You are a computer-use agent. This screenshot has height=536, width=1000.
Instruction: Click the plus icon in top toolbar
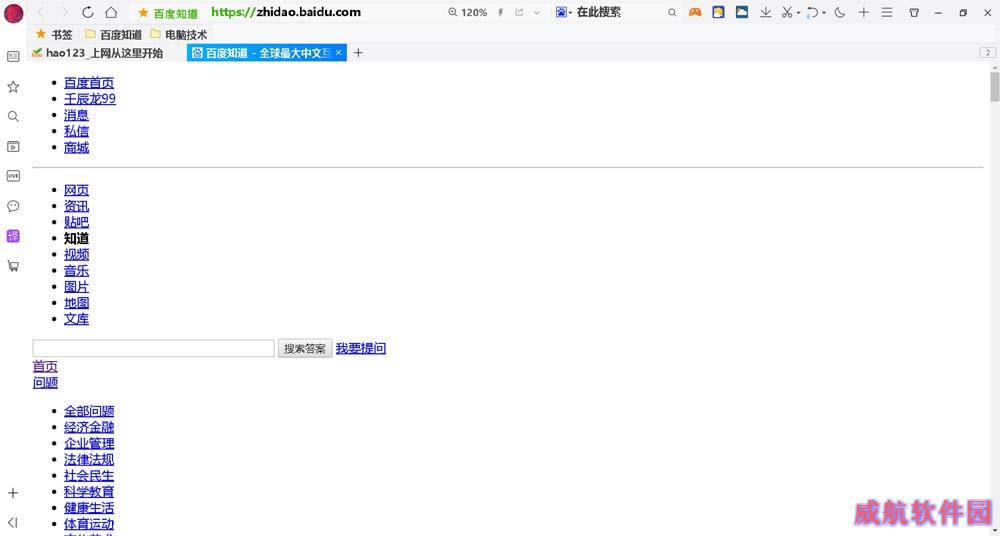click(x=864, y=12)
